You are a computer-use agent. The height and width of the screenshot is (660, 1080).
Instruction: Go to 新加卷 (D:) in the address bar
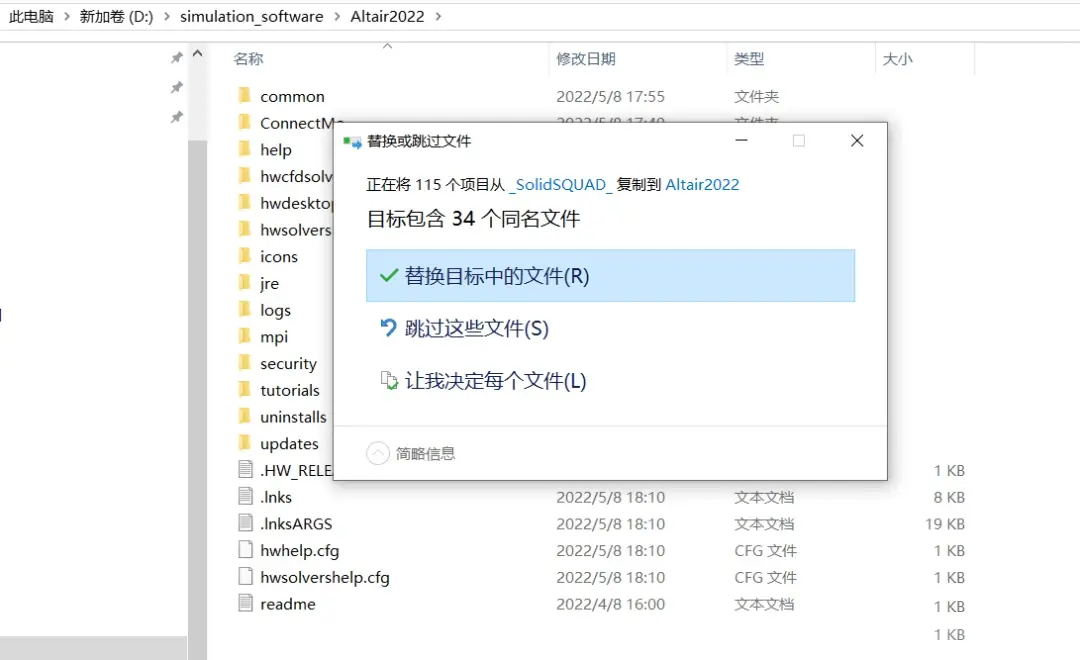(116, 17)
